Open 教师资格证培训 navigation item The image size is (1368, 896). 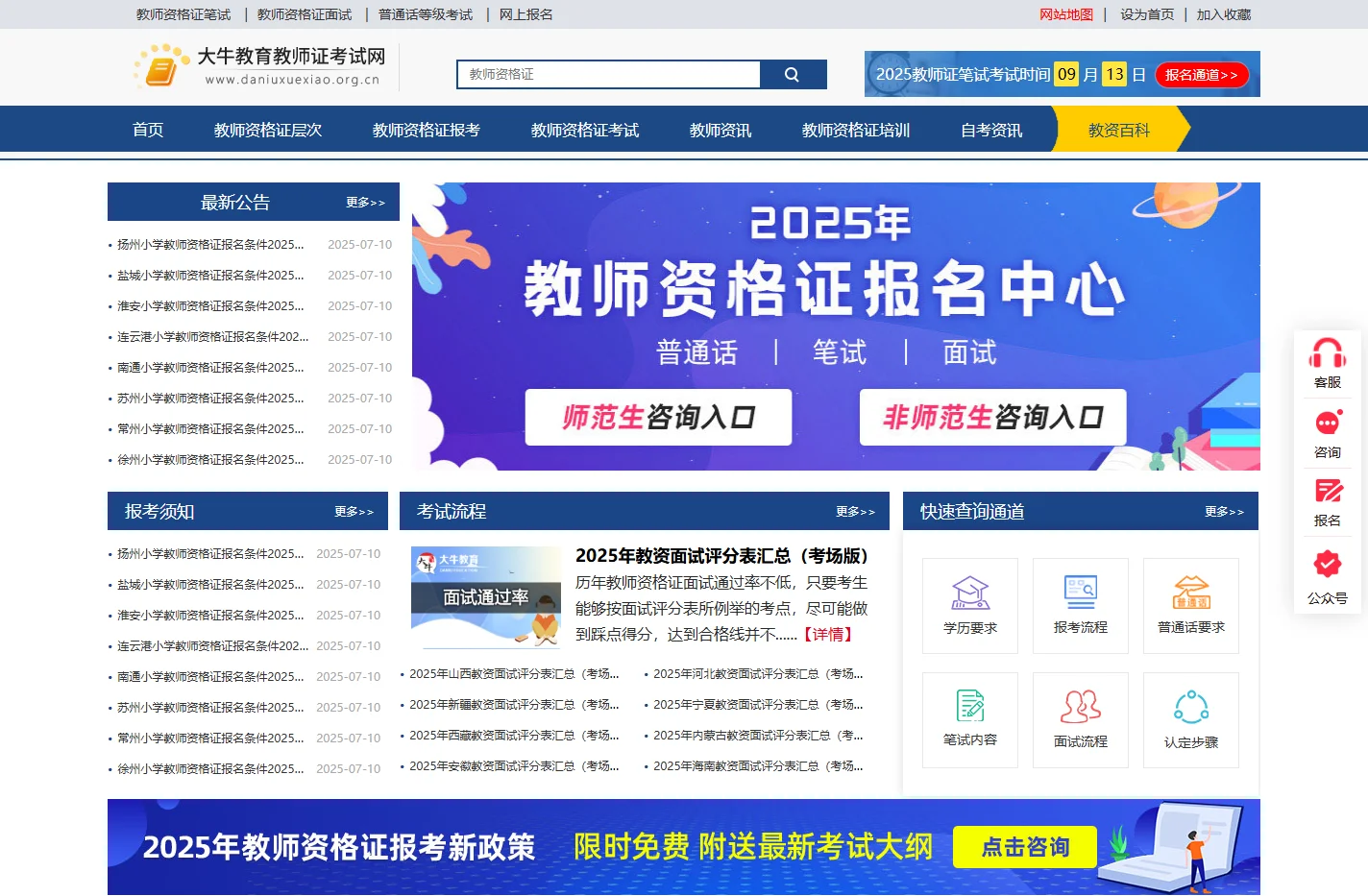pyautogui.click(x=856, y=130)
